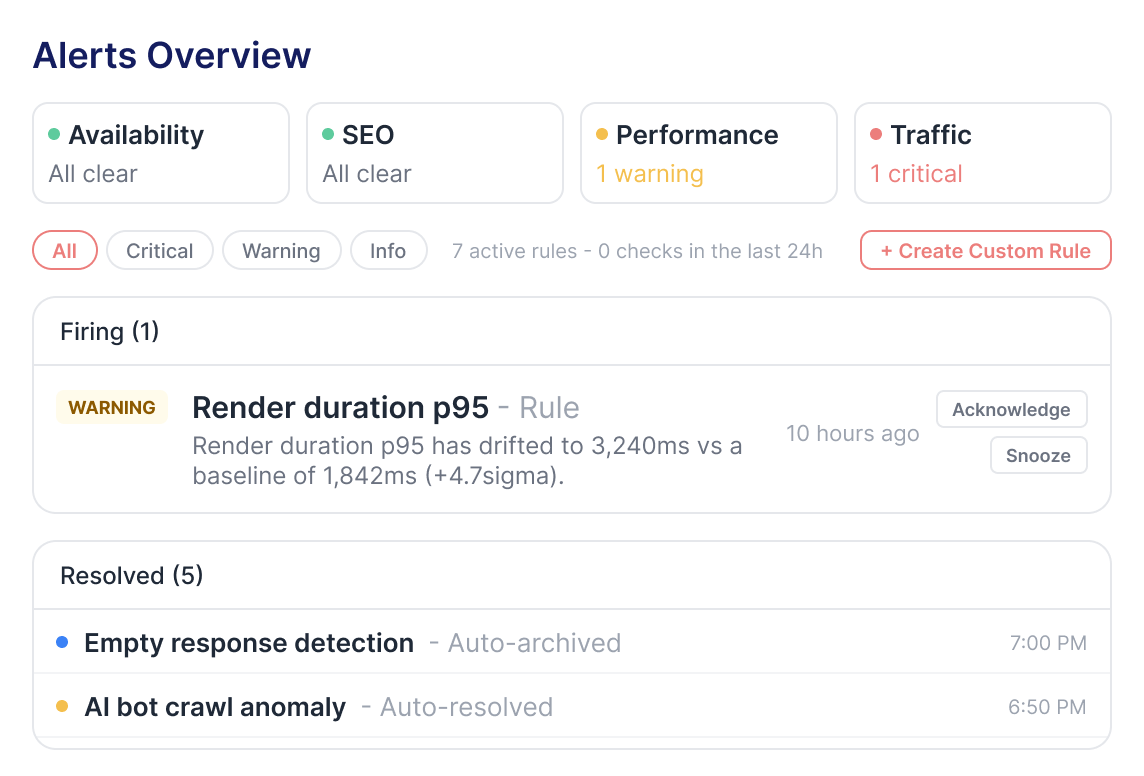Acknowledge the Render duration p95 alert
The height and width of the screenshot is (776, 1144).
[x=1012, y=409]
